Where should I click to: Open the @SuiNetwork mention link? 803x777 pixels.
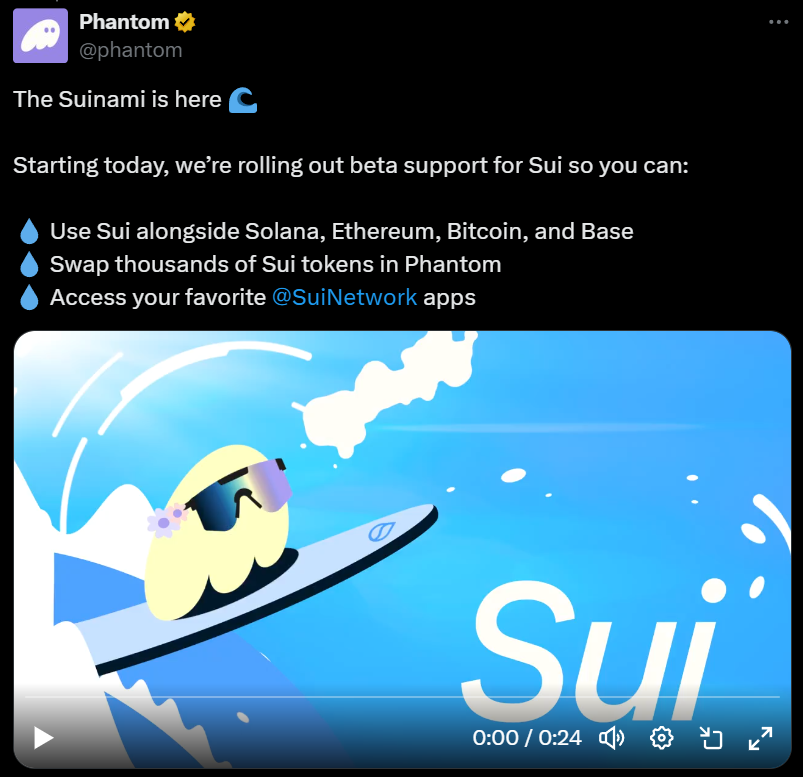[x=344, y=297]
